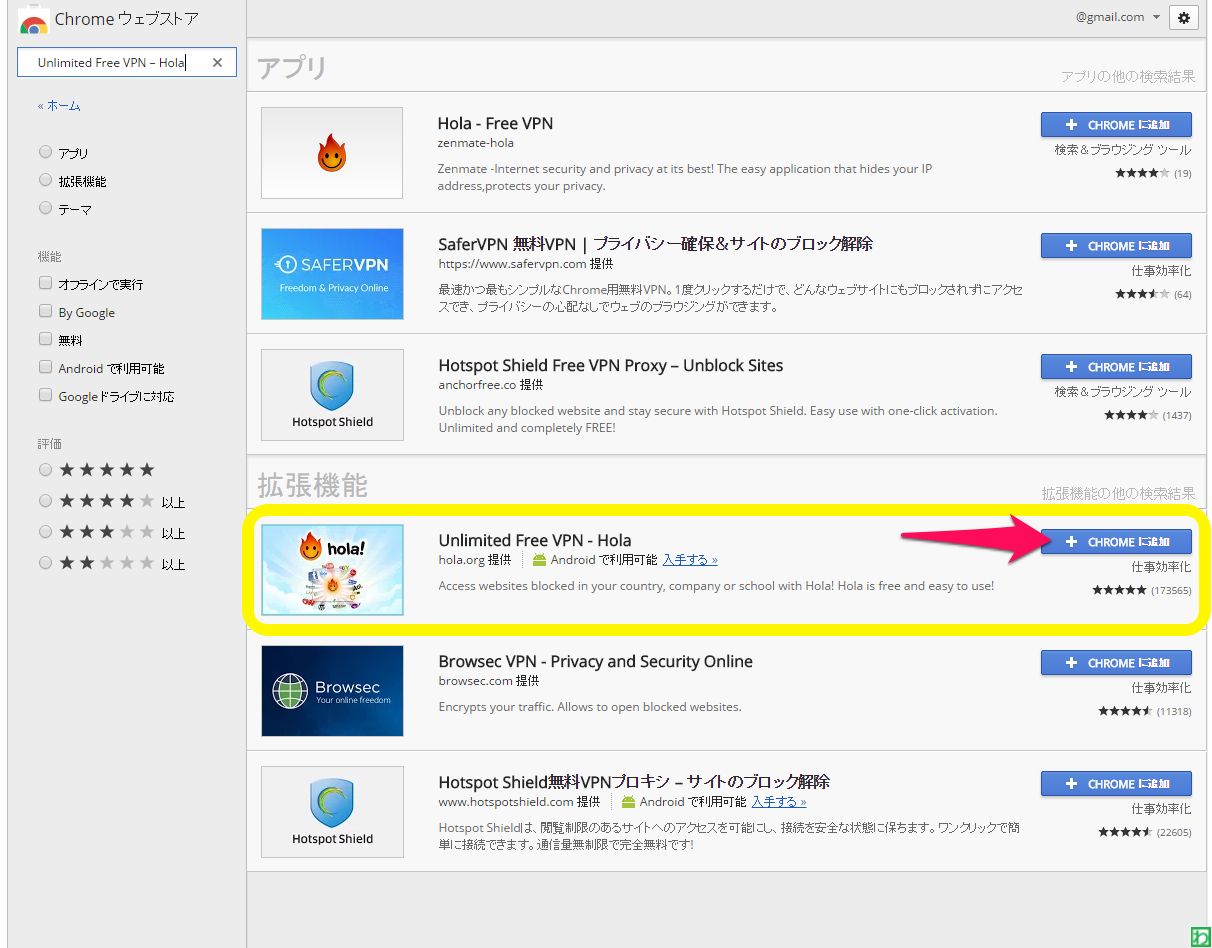Click the Chrome Web Store logo icon
Viewport: 1212px width, 948px height.
coord(33,21)
